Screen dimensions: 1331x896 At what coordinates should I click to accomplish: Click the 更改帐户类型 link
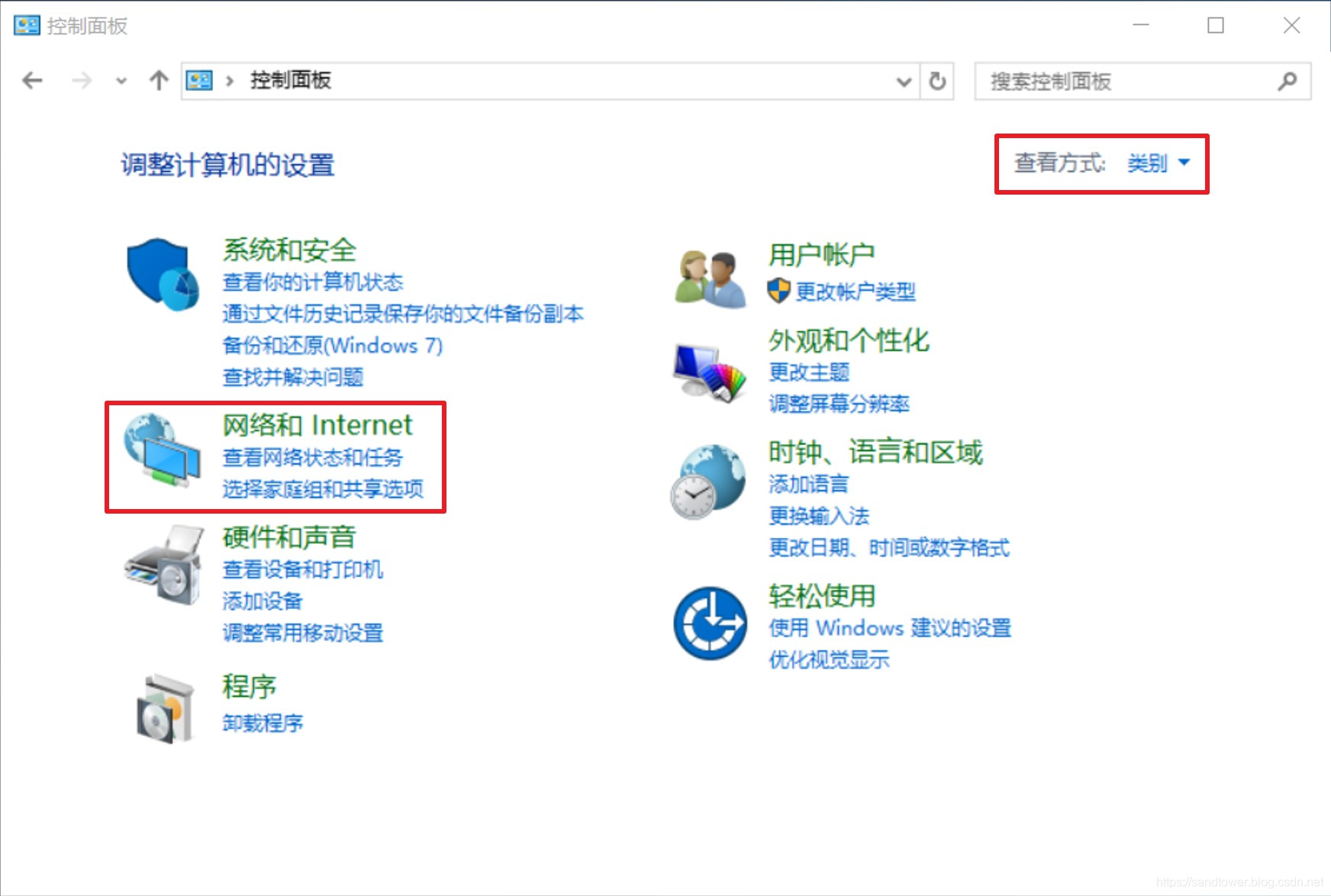855,292
